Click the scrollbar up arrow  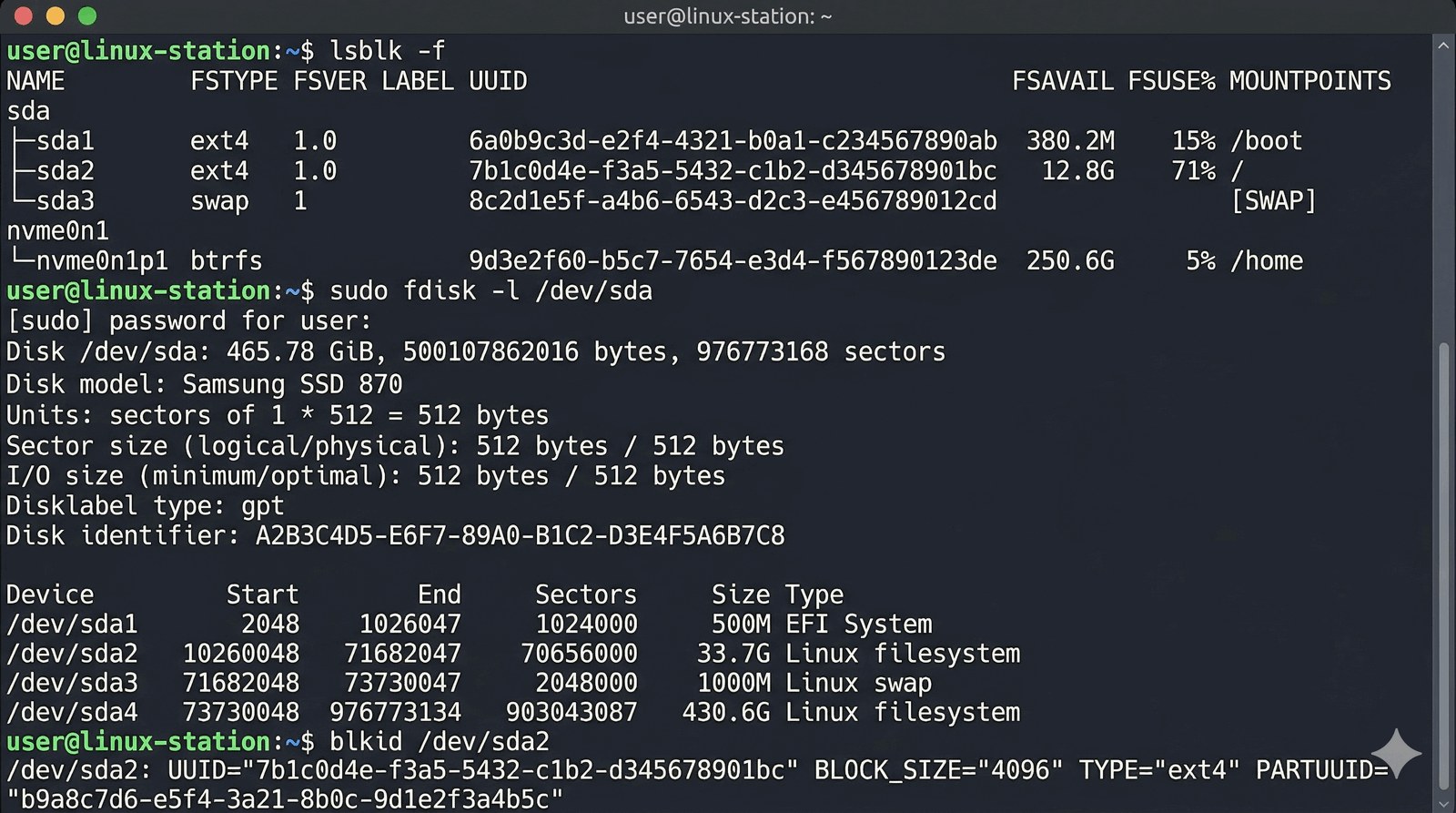coord(1442,46)
